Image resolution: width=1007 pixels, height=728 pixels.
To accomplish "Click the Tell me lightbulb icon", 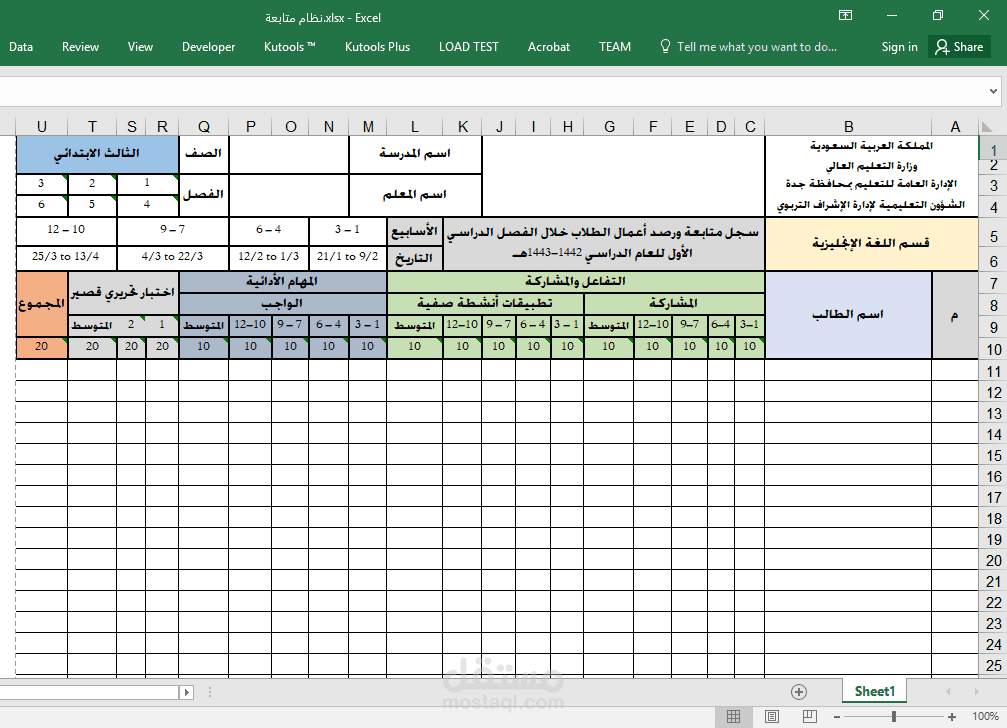I will (x=665, y=46).
